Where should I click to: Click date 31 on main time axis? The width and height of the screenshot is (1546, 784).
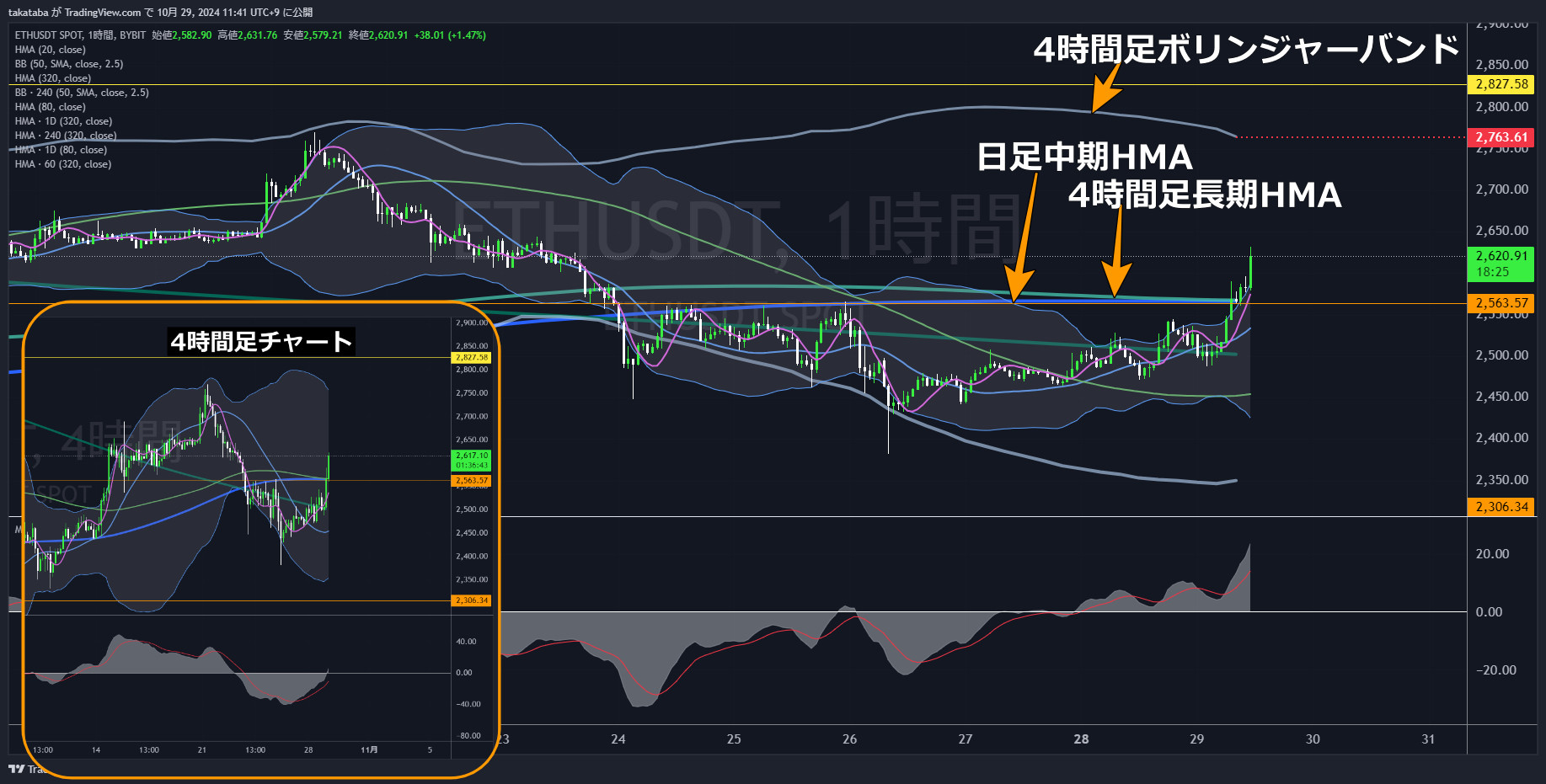(1428, 739)
